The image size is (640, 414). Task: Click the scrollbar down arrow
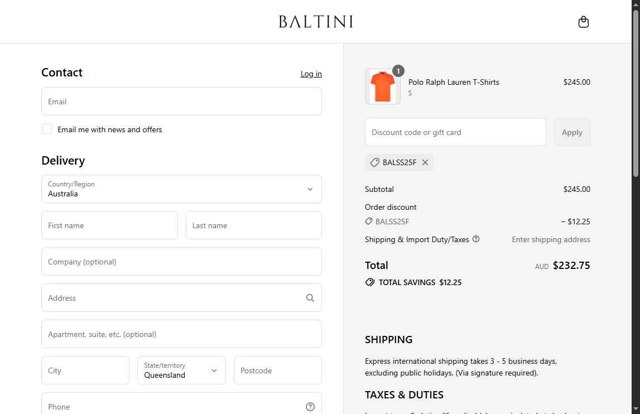click(x=636, y=409)
